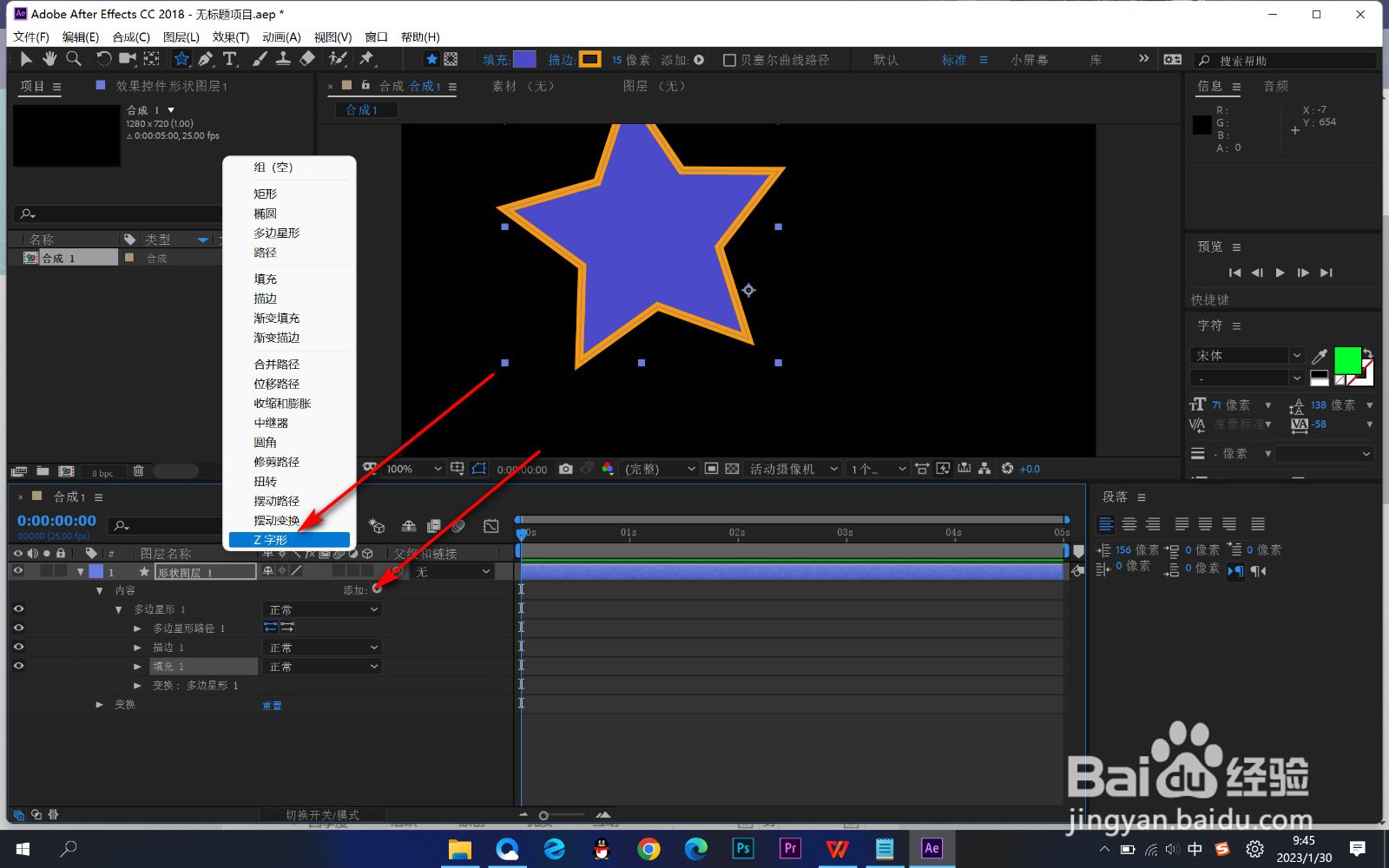Expand the 描边 1 property
Screen dimensions: 1389x868
[x=137, y=648]
